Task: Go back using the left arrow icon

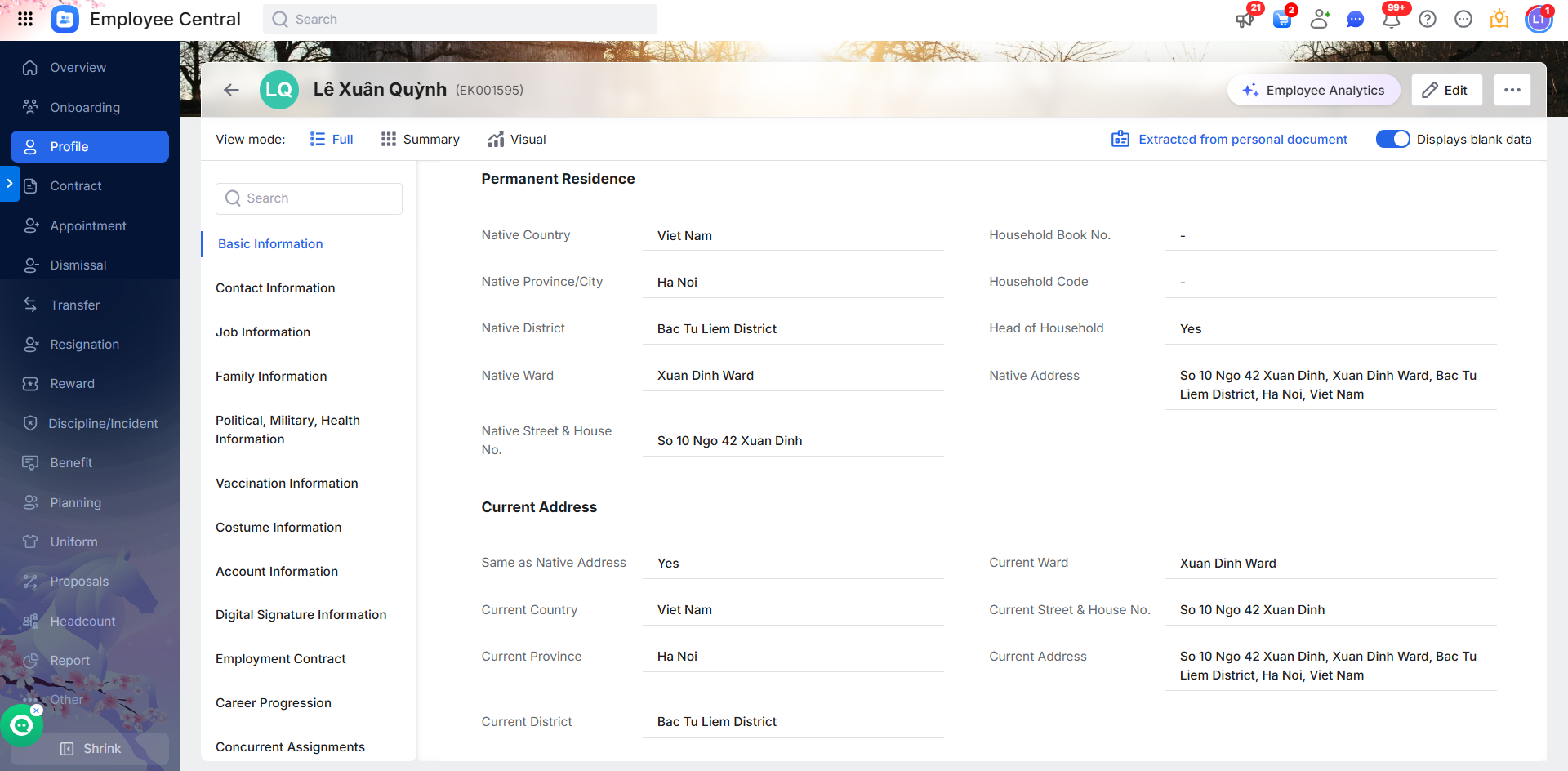Action: (x=232, y=90)
